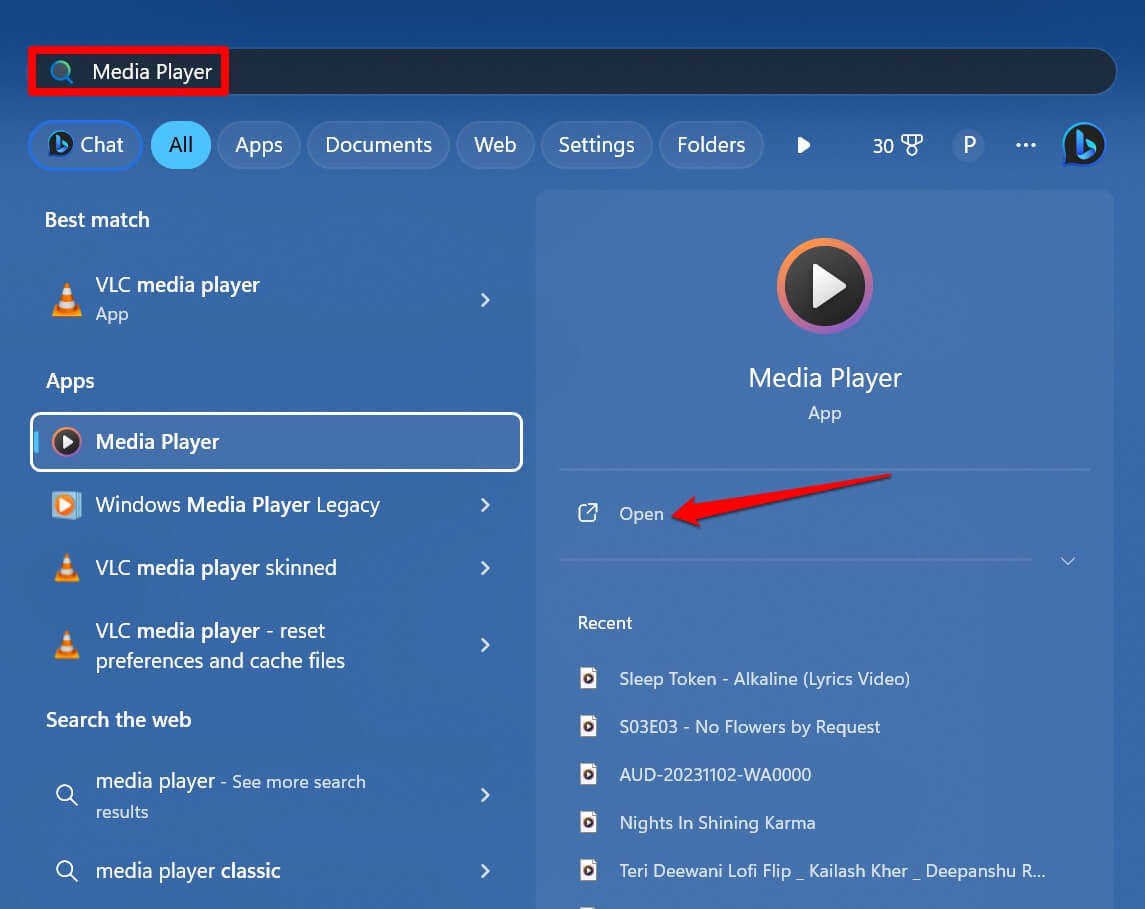Open VLC media player best match result
Screen dimensions: 1145x909
pos(276,299)
